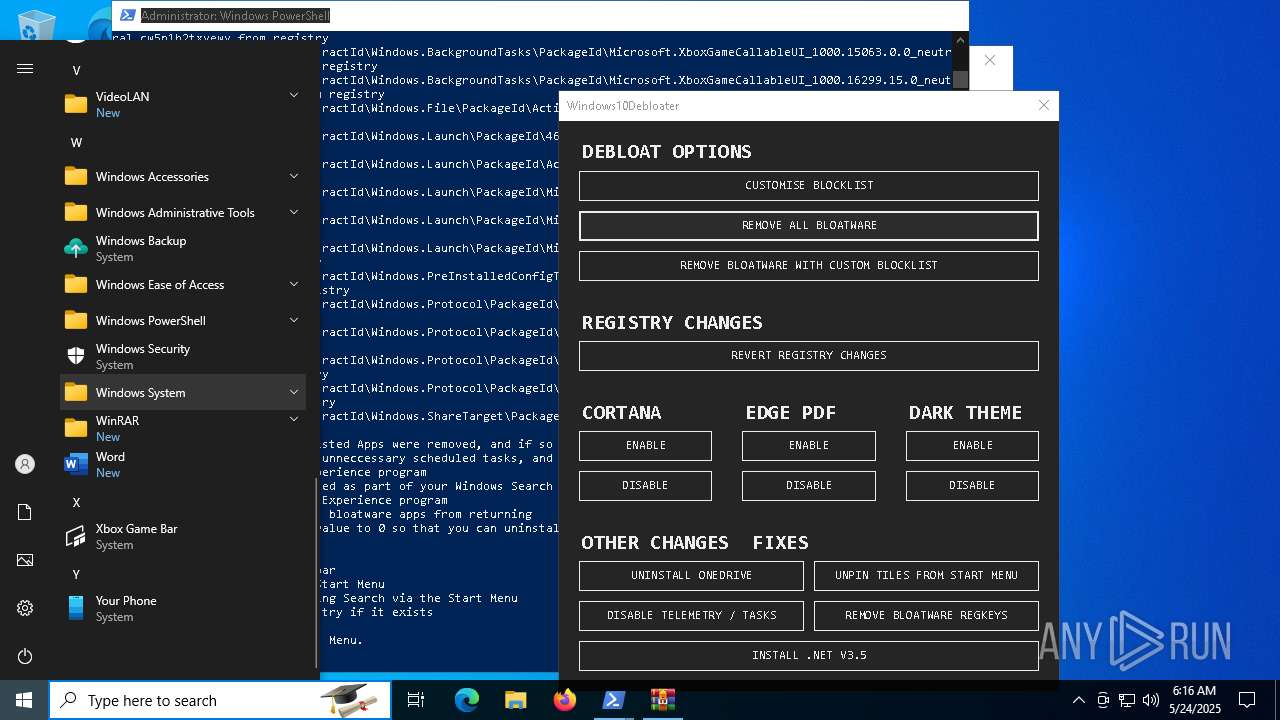Click Unpin Tiles From Start Menu
This screenshot has width=1280, height=720.
[x=926, y=576]
